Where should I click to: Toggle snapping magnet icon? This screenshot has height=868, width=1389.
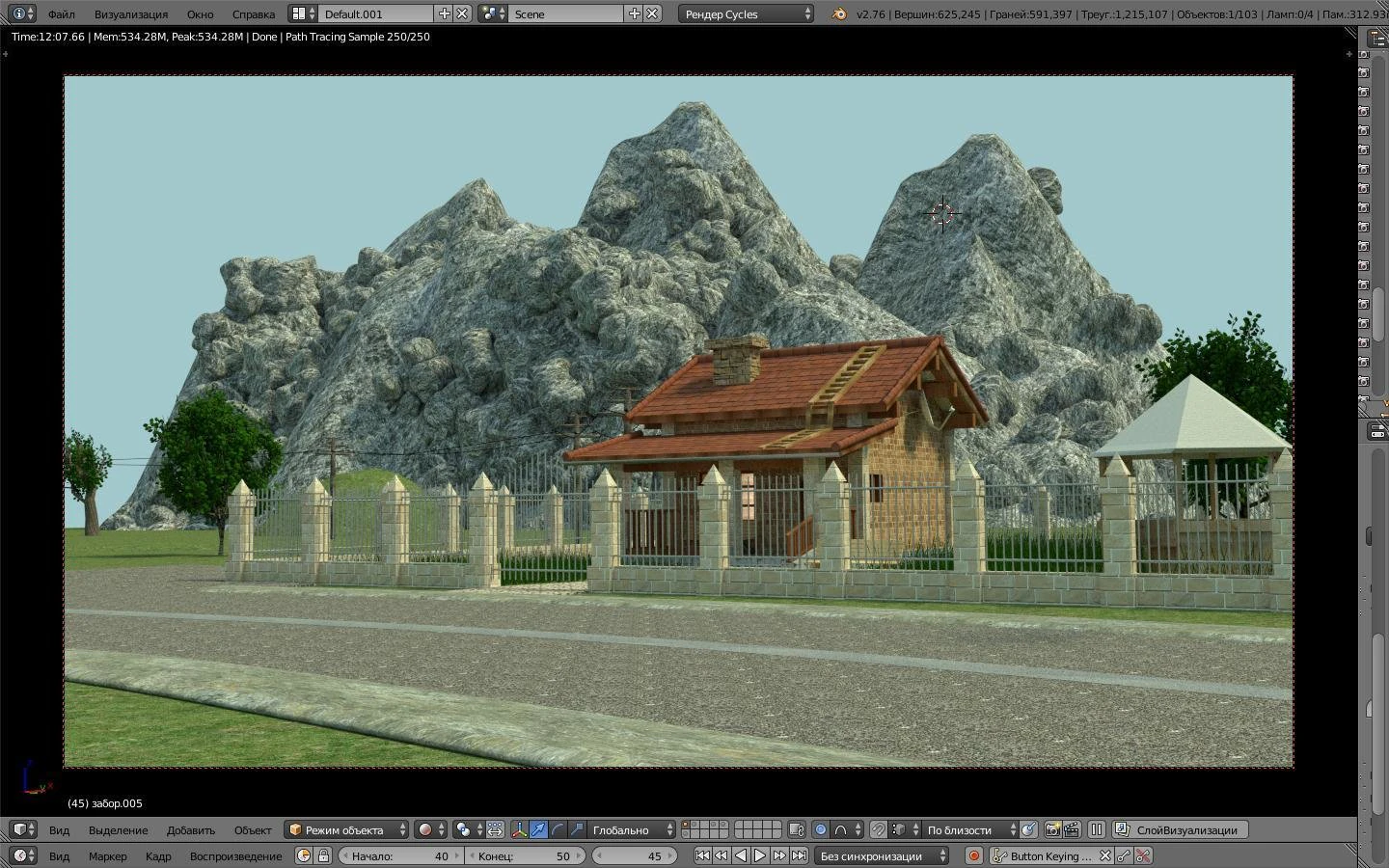(878, 829)
